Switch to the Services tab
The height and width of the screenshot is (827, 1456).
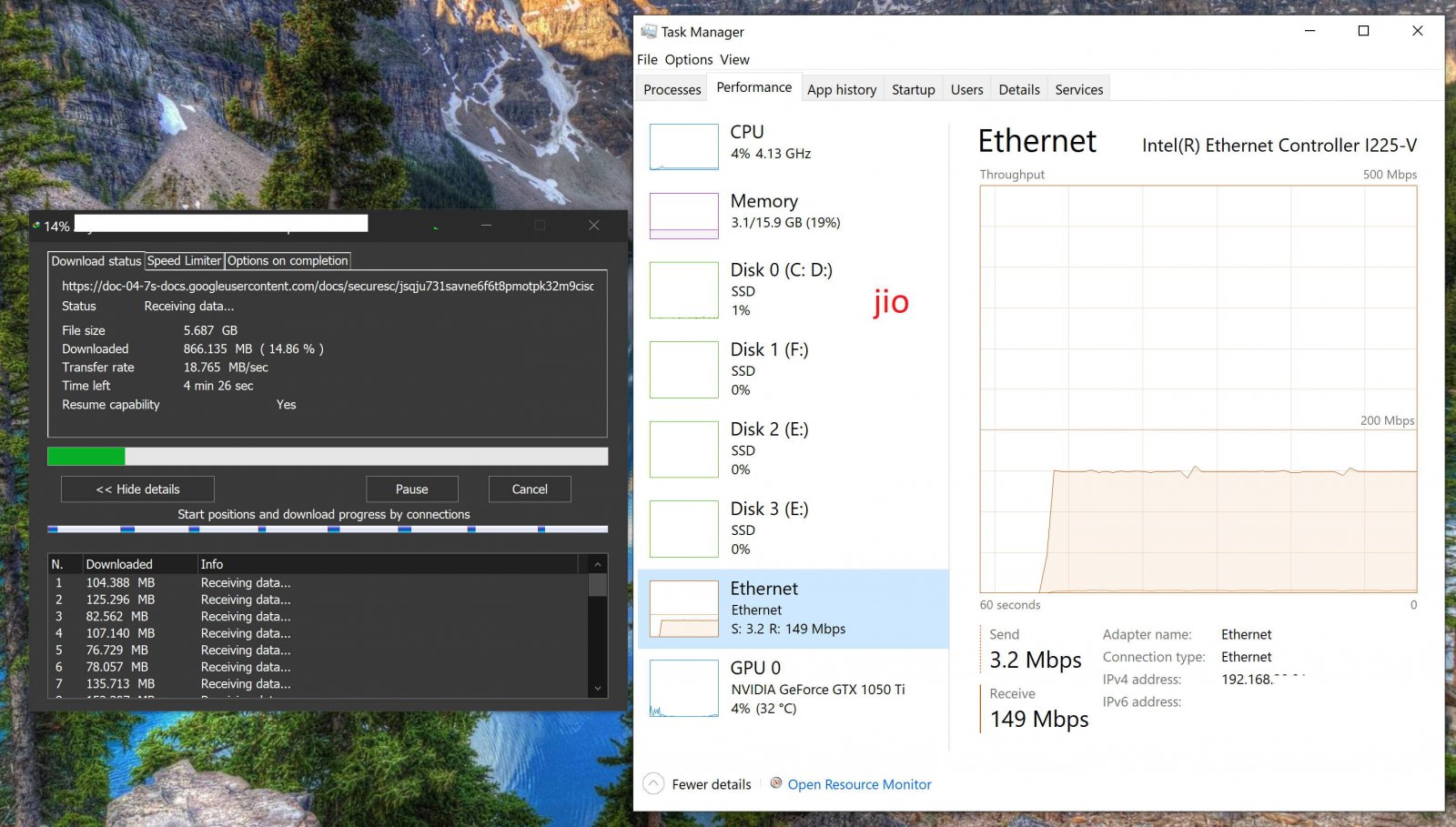point(1078,89)
